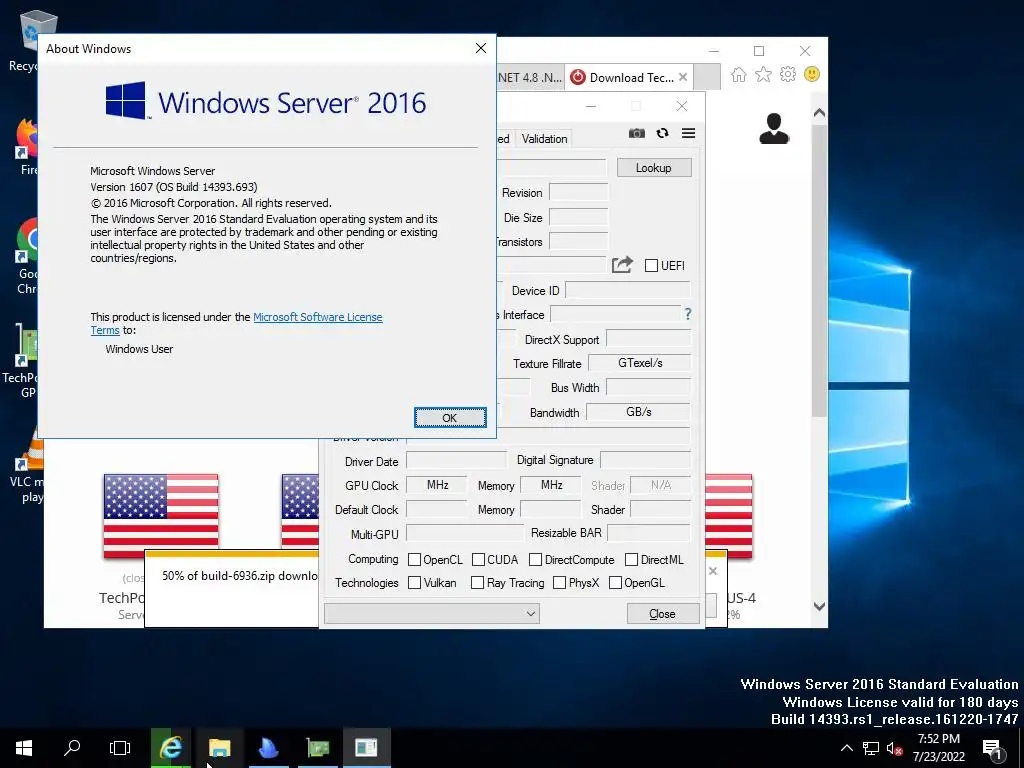Image resolution: width=1024 pixels, height=768 pixels.
Task: Switch to winver window on taskbar
Action: (x=366, y=748)
